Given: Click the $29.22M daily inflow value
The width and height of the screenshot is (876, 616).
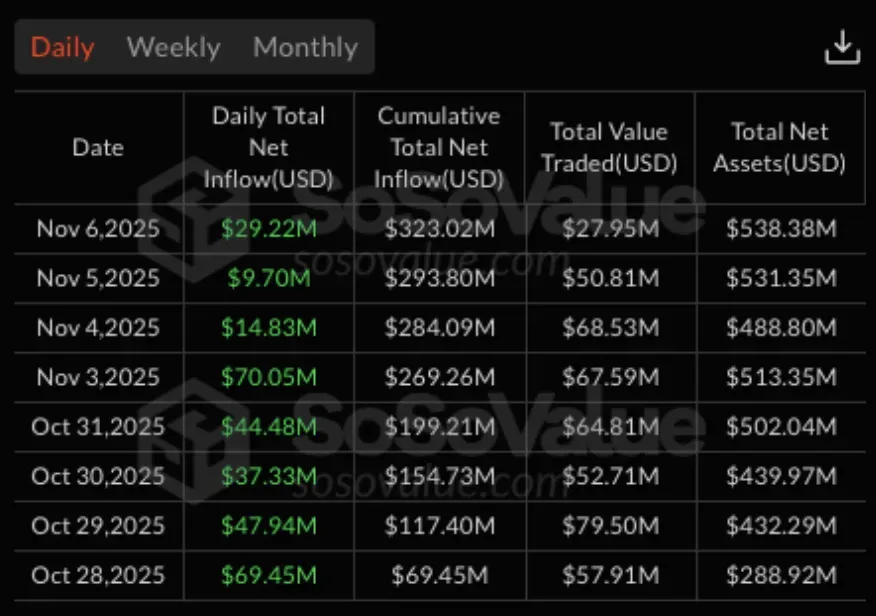Looking at the screenshot, I should pos(268,229).
